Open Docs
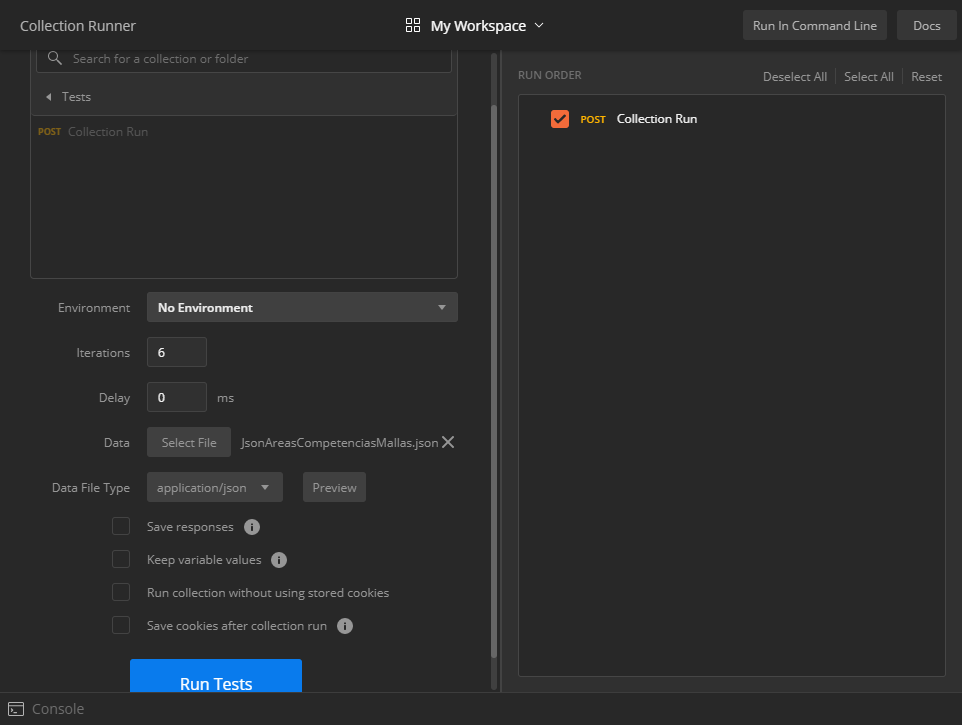This screenshot has width=962, height=725. 926,25
